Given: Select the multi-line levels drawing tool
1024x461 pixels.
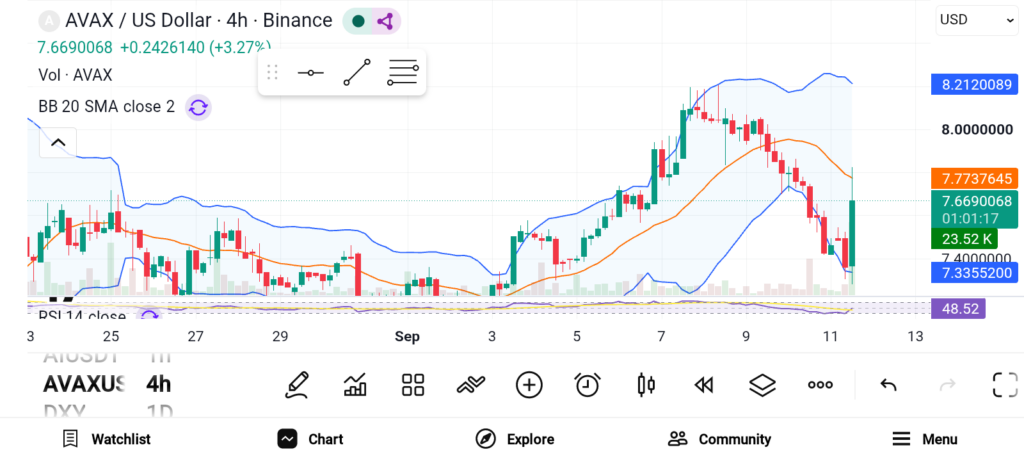Looking at the screenshot, I should [x=403, y=72].
